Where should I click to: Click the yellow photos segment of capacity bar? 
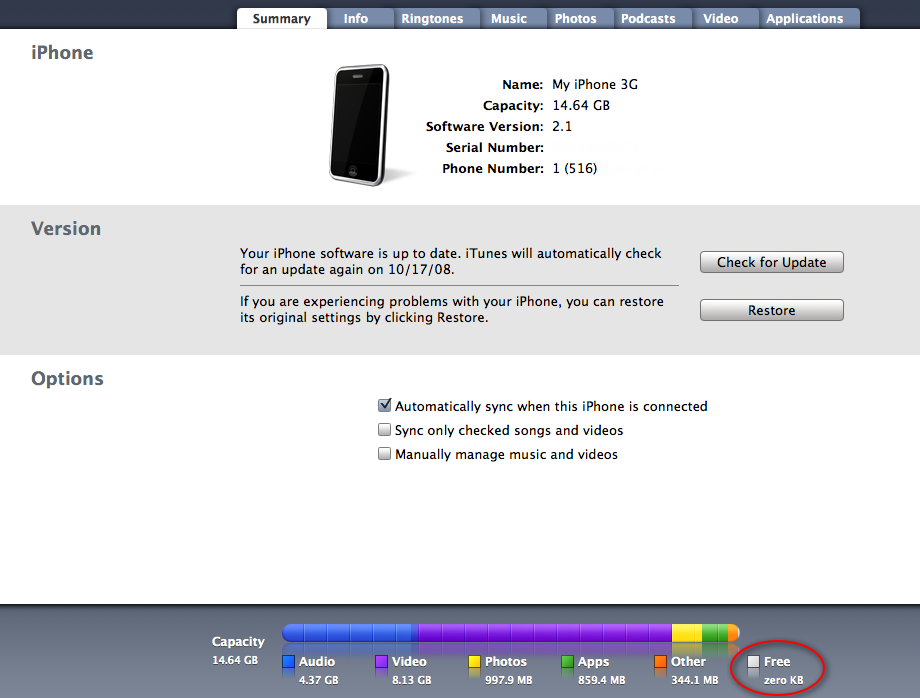click(687, 633)
